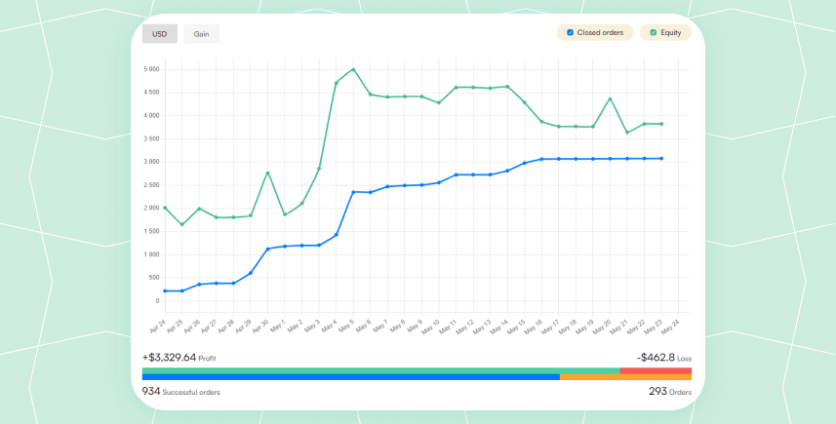Click the 934 Successful orders label
The height and width of the screenshot is (424, 836).
(x=181, y=392)
